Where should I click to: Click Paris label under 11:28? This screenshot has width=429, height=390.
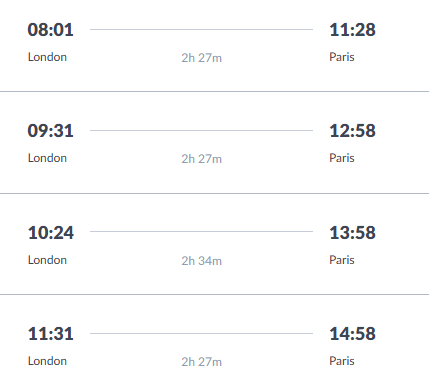pos(342,57)
